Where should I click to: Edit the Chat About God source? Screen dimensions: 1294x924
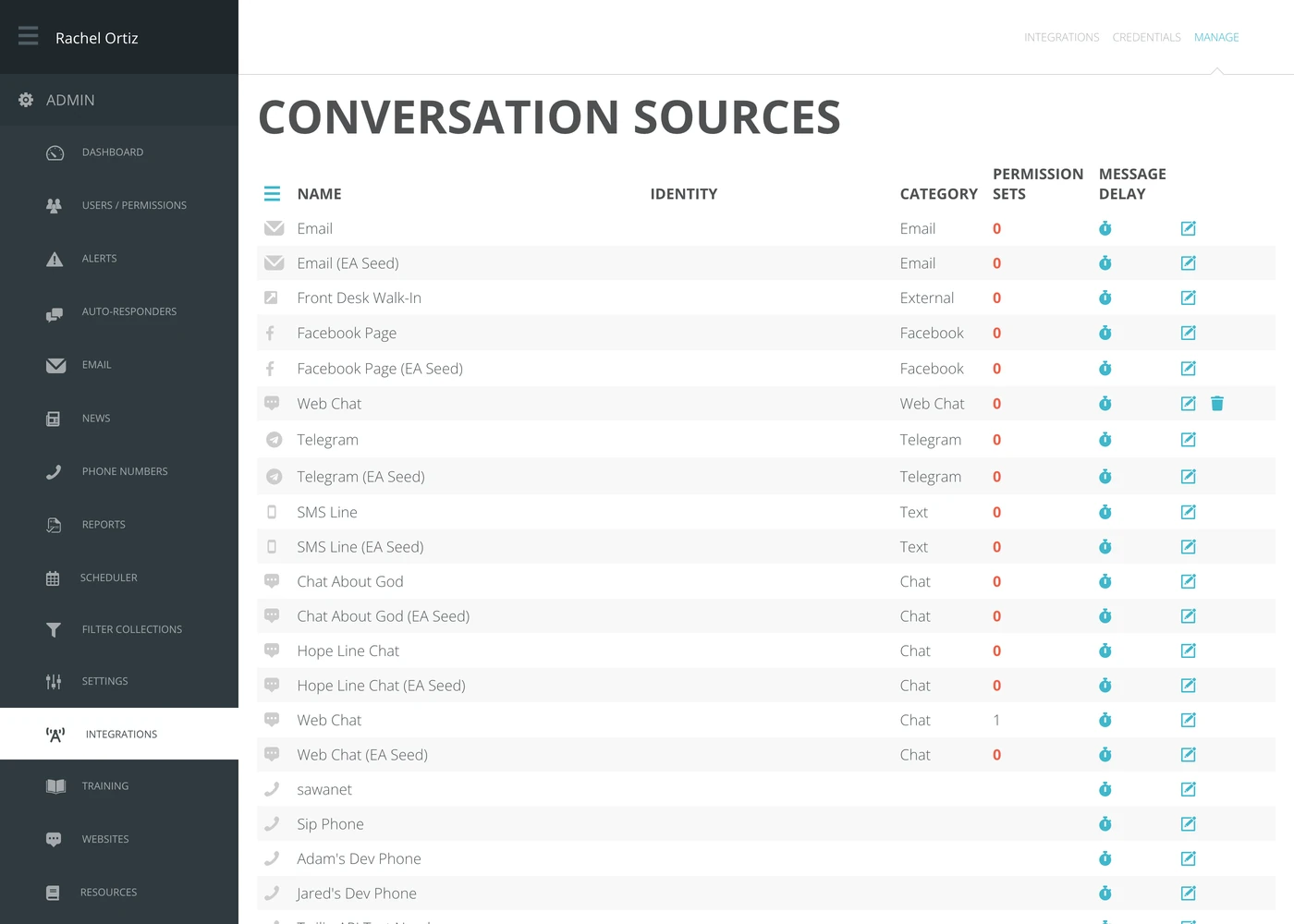1189,581
